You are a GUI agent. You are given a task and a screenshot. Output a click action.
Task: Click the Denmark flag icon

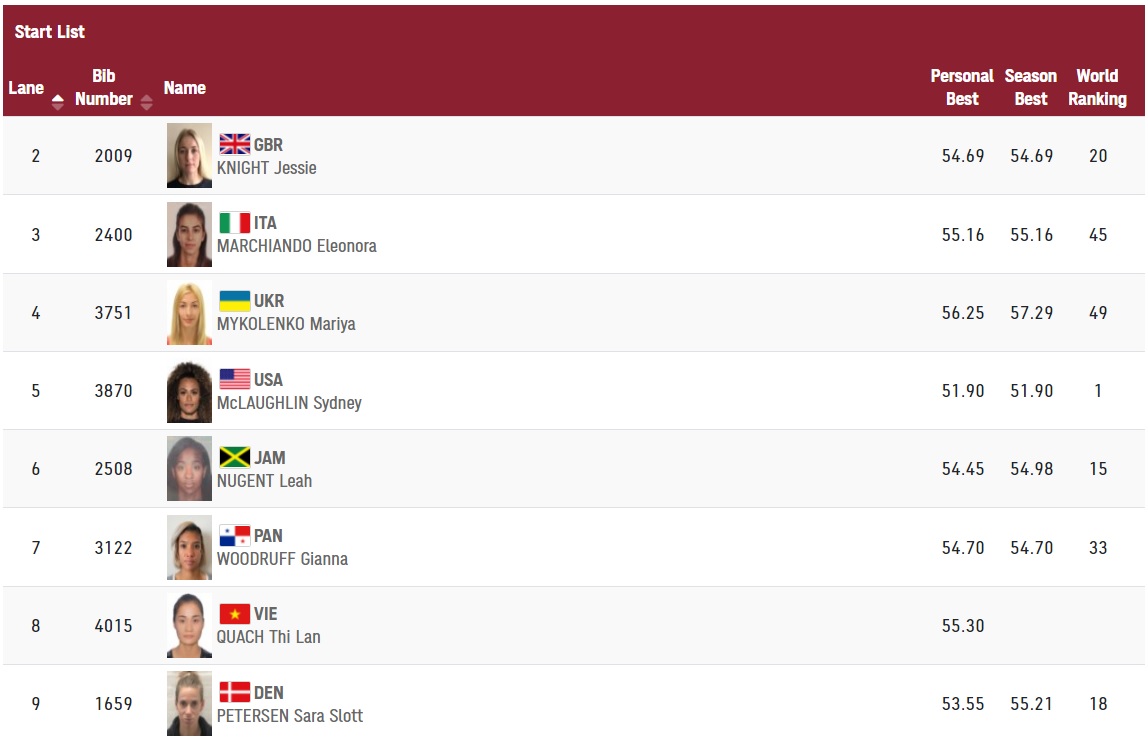click(x=235, y=693)
